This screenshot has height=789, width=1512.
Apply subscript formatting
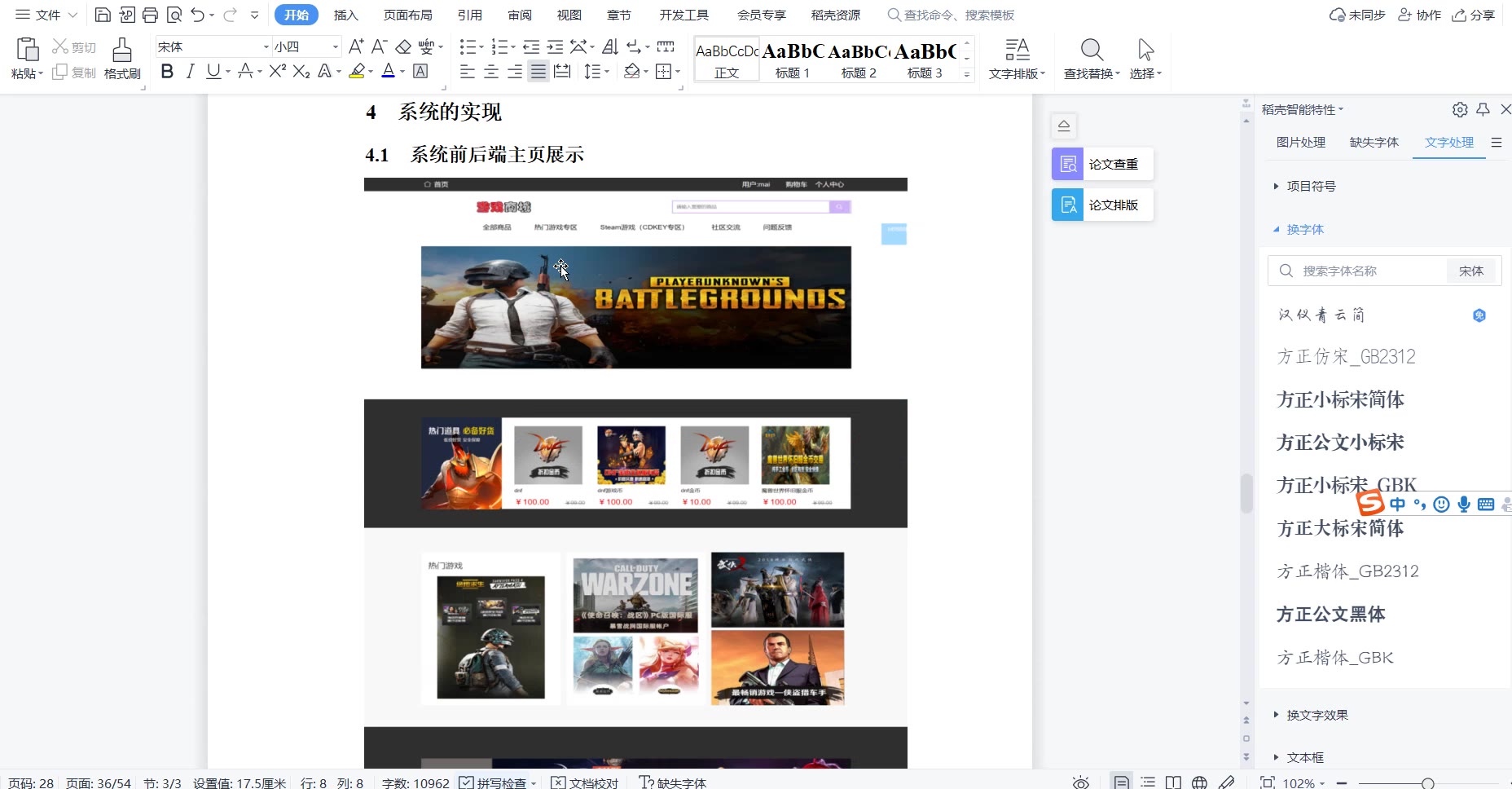[x=301, y=71]
